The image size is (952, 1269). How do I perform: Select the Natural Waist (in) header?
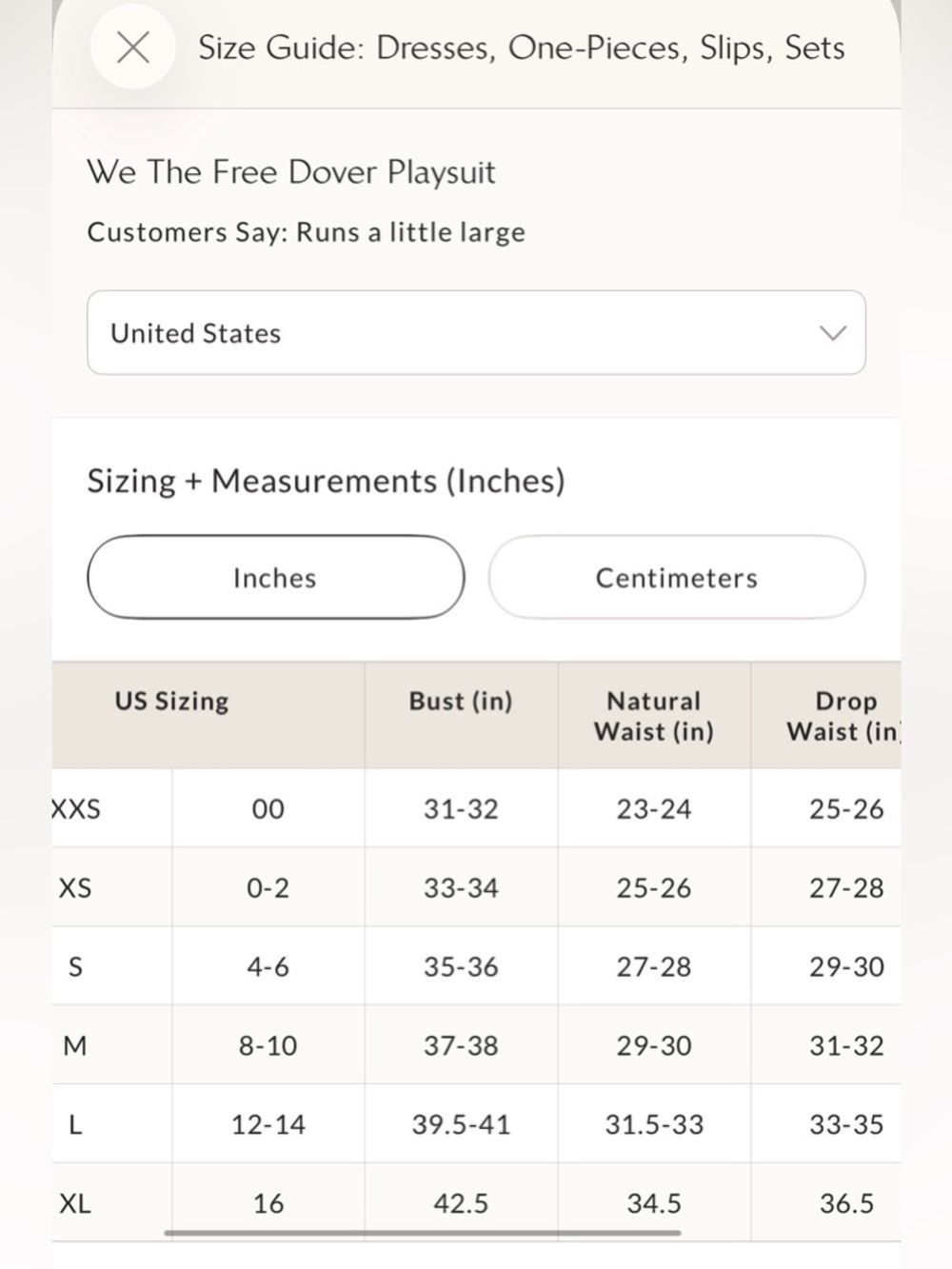(654, 715)
